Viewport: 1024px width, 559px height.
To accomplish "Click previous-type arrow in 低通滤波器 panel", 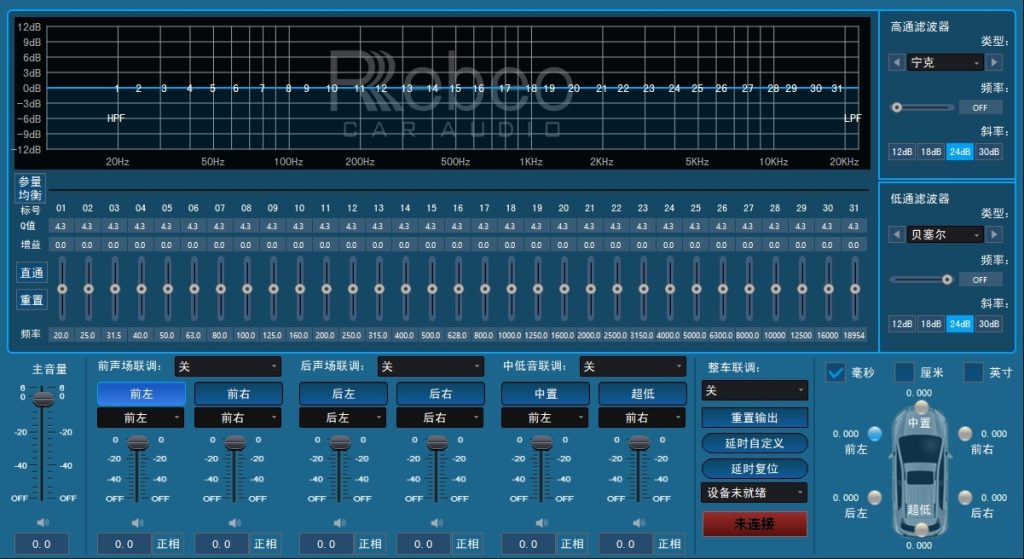I will (897, 234).
